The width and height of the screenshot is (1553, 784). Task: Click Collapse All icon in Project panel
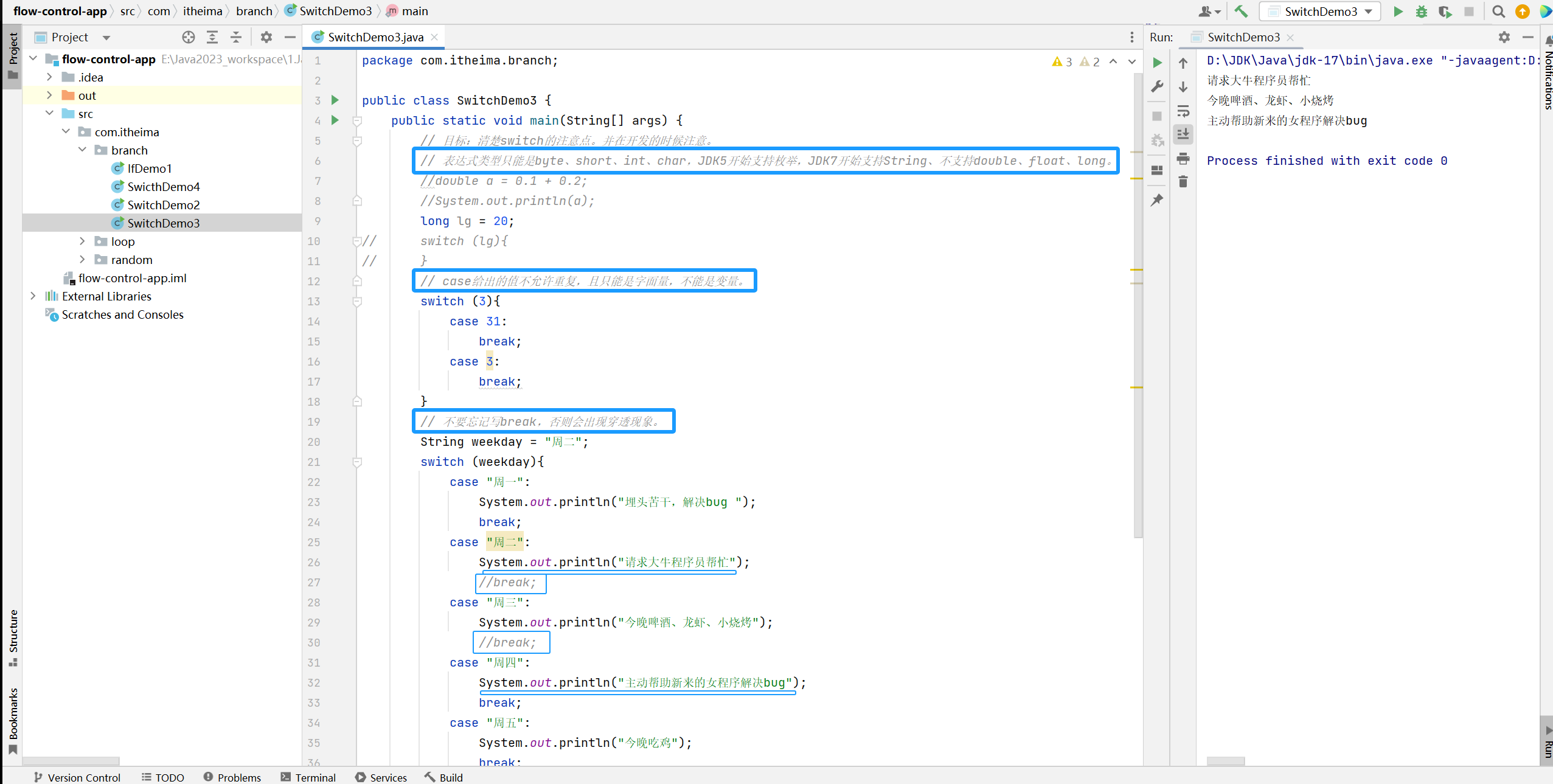(x=236, y=37)
